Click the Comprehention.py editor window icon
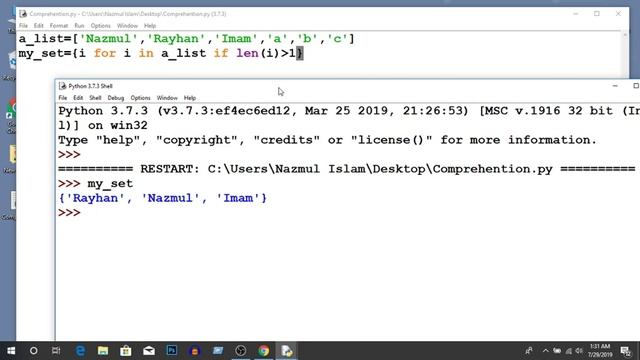The image size is (640, 360). [23, 14]
